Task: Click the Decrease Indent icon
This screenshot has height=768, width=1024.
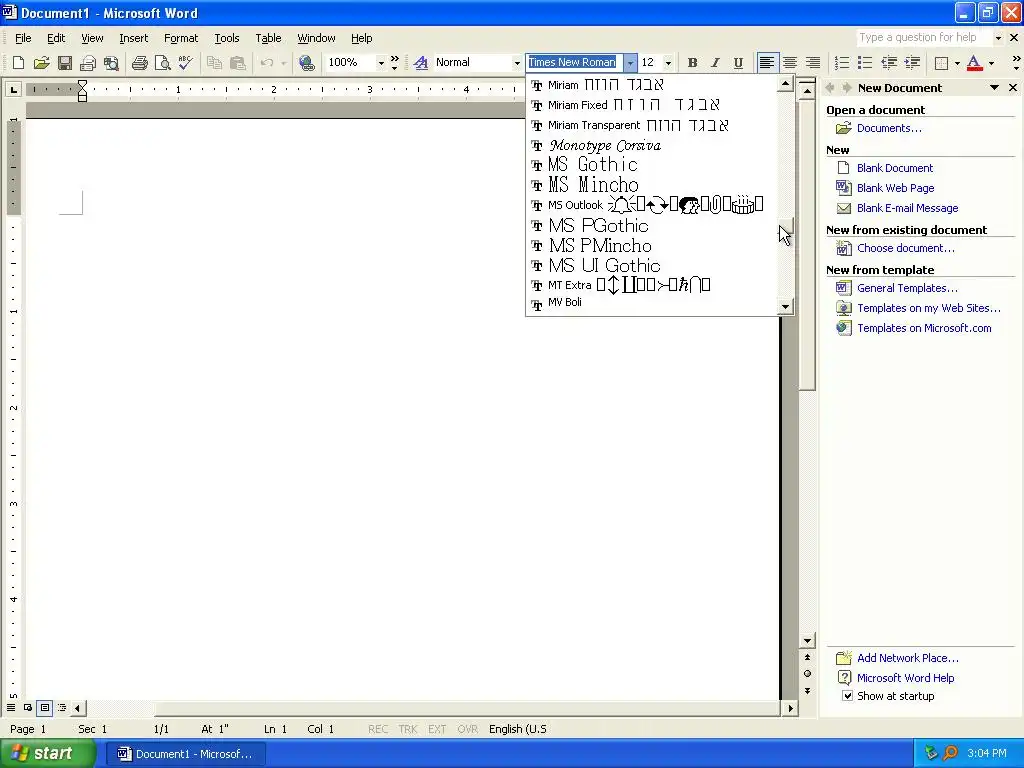Action: [889, 63]
